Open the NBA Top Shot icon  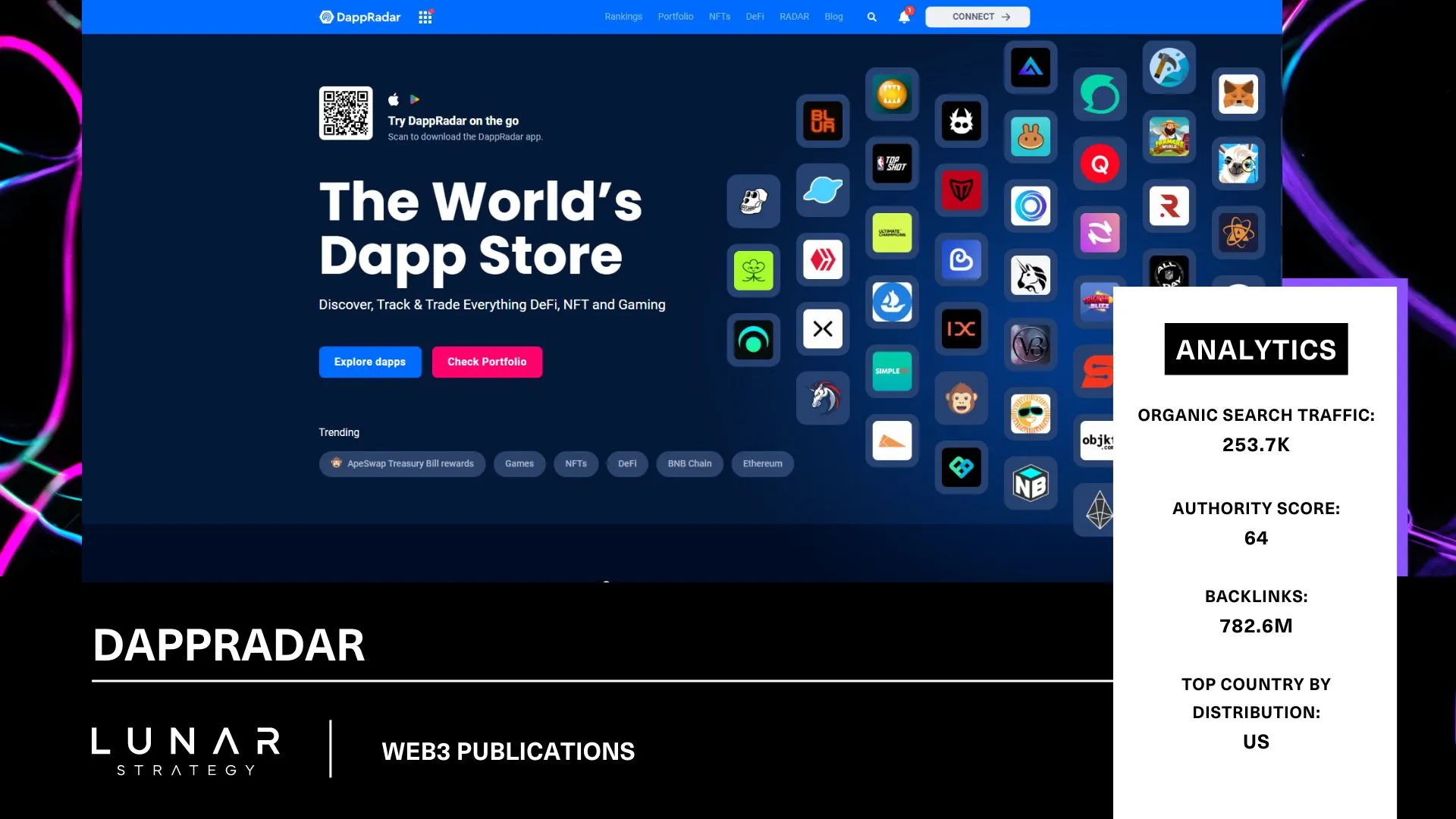click(x=892, y=164)
